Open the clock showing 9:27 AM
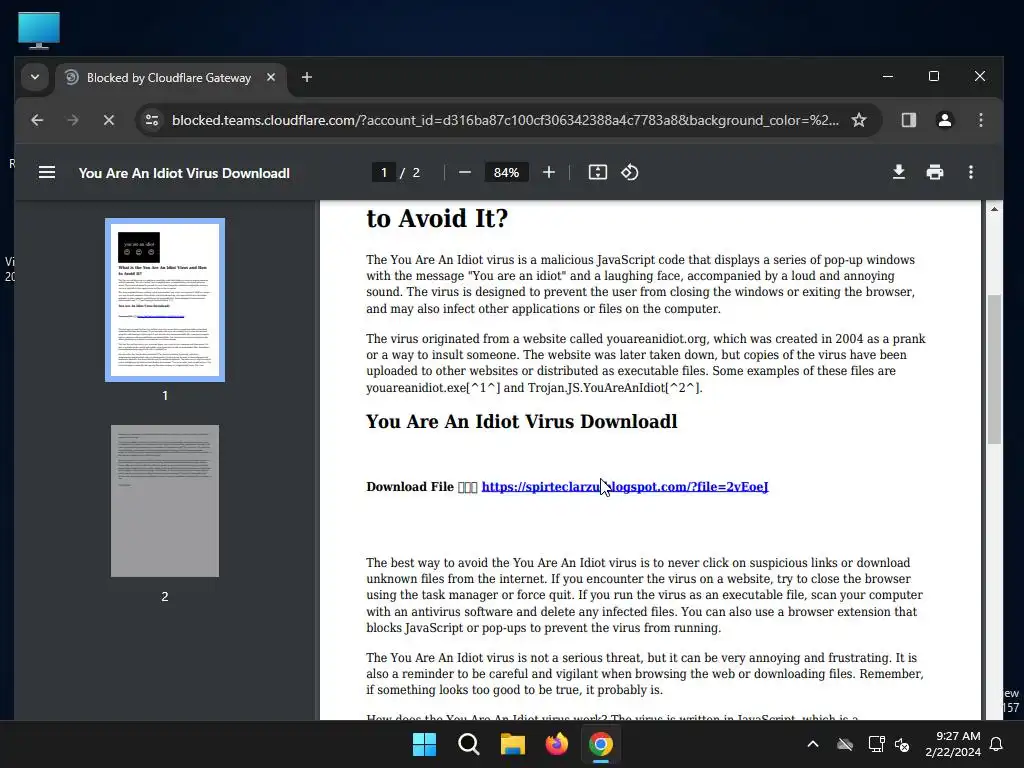Screen dimensions: 1024x768 (953, 744)
